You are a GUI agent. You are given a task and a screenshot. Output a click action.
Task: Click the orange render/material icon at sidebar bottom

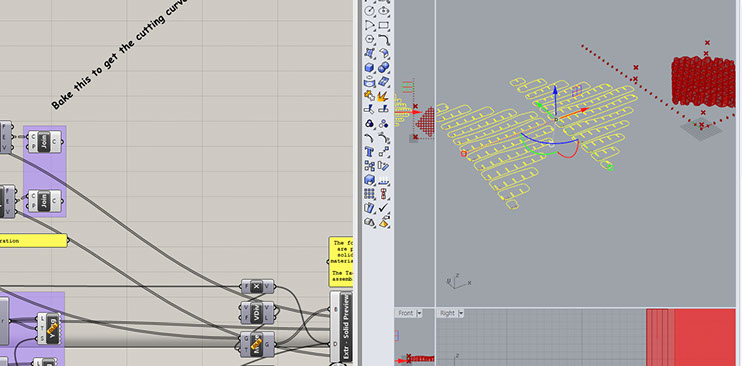(x=384, y=222)
